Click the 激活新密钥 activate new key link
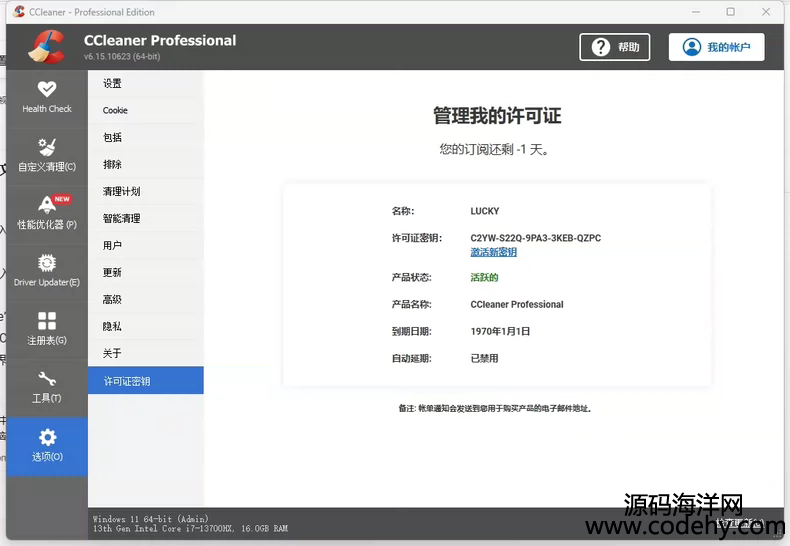Image resolution: width=790 pixels, height=546 pixels. 493,252
